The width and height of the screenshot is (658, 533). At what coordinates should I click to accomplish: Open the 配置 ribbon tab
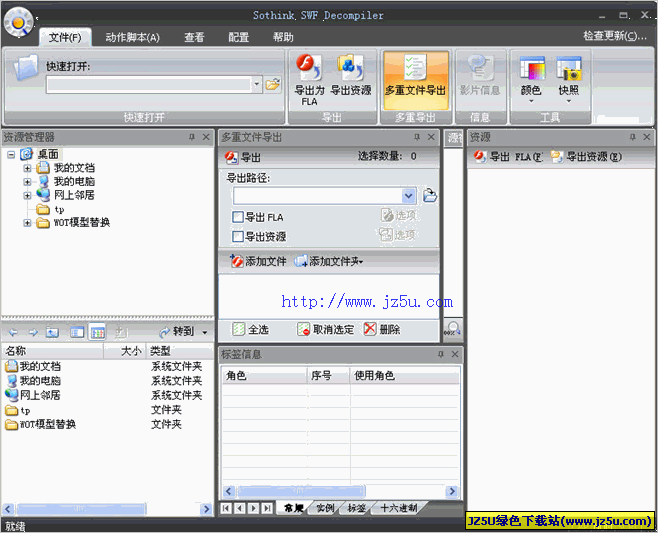click(239, 37)
